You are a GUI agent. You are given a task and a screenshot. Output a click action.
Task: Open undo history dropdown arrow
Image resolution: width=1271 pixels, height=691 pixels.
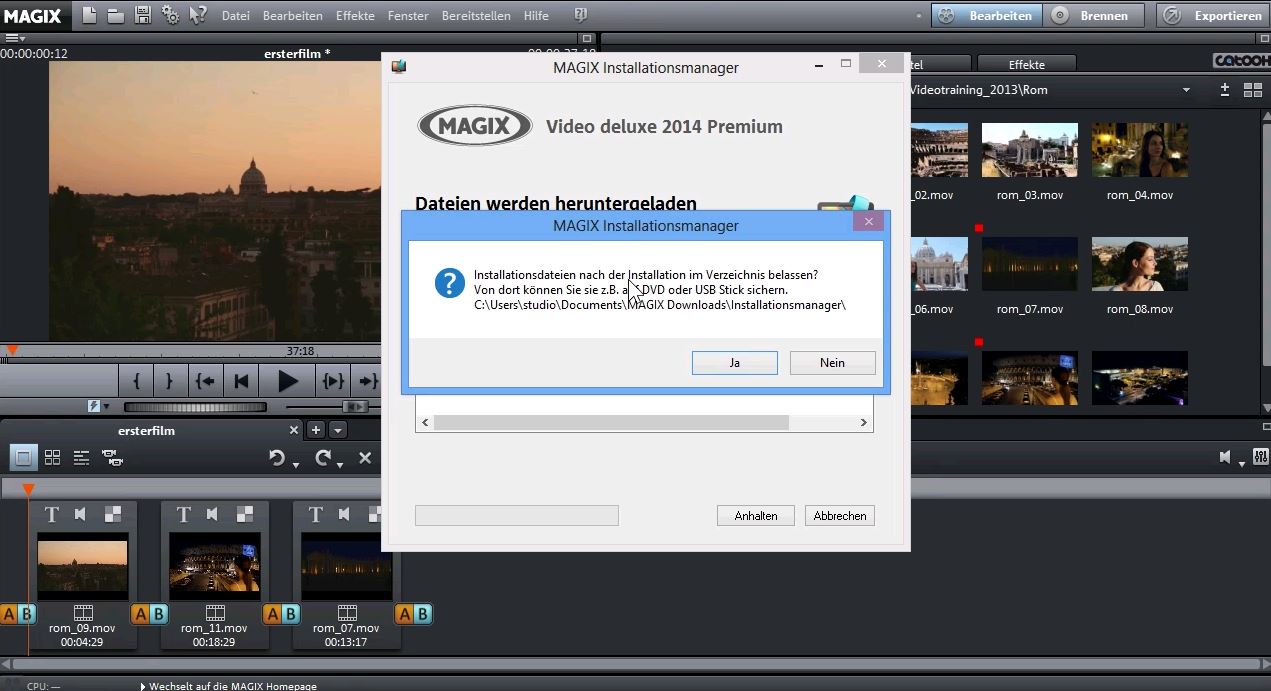[x=295, y=464]
